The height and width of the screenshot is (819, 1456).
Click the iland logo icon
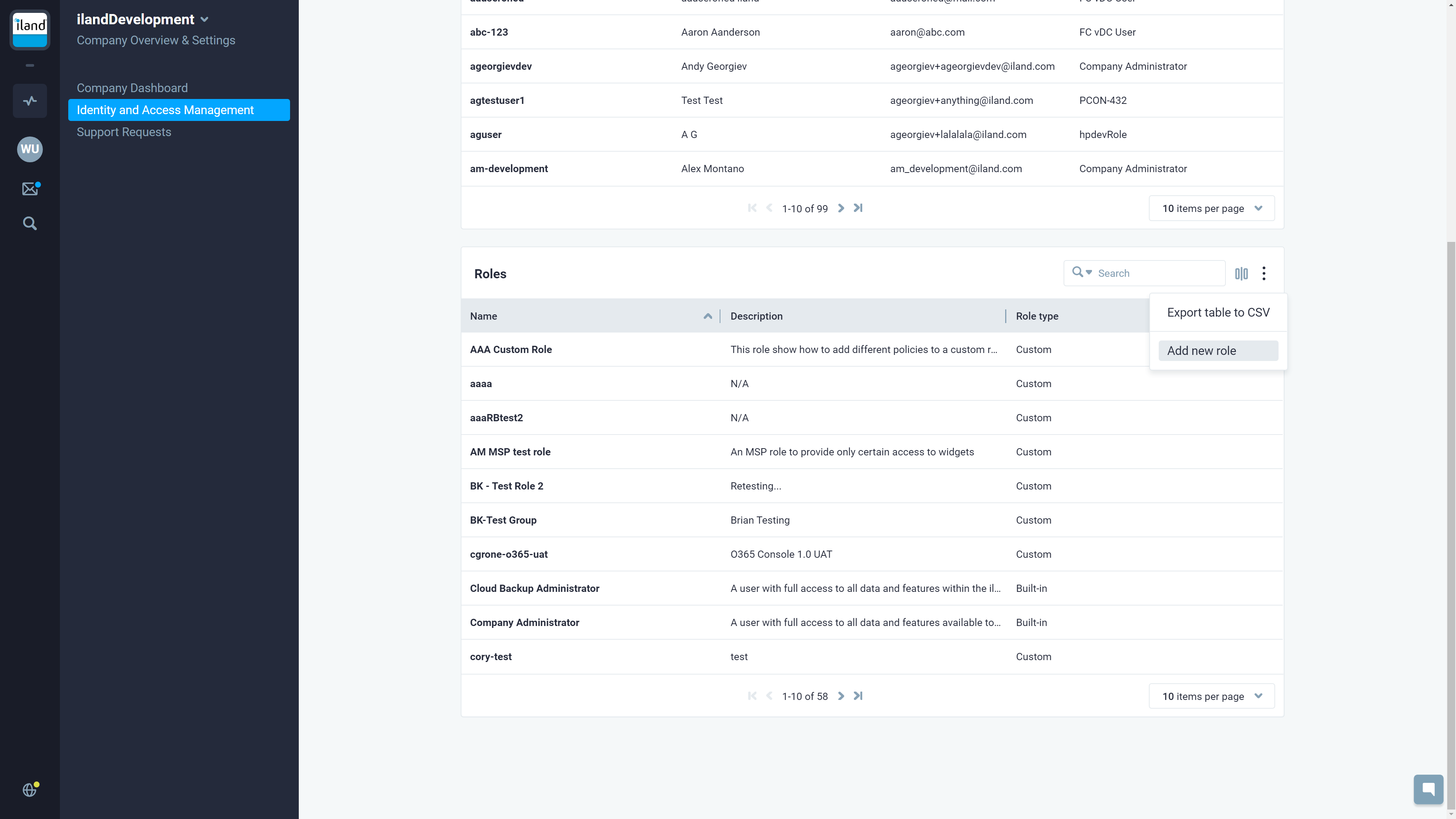(30, 30)
